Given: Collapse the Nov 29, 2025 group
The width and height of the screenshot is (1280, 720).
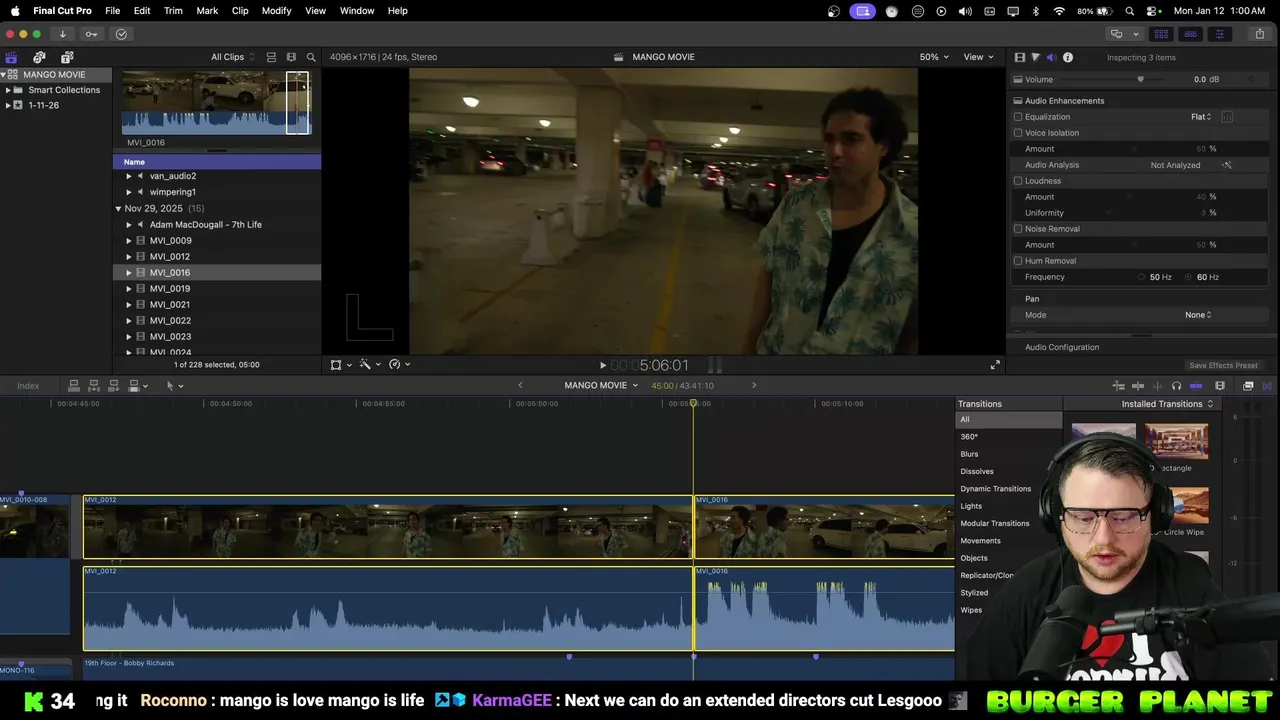Looking at the screenshot, I should (x=118, y=209).
